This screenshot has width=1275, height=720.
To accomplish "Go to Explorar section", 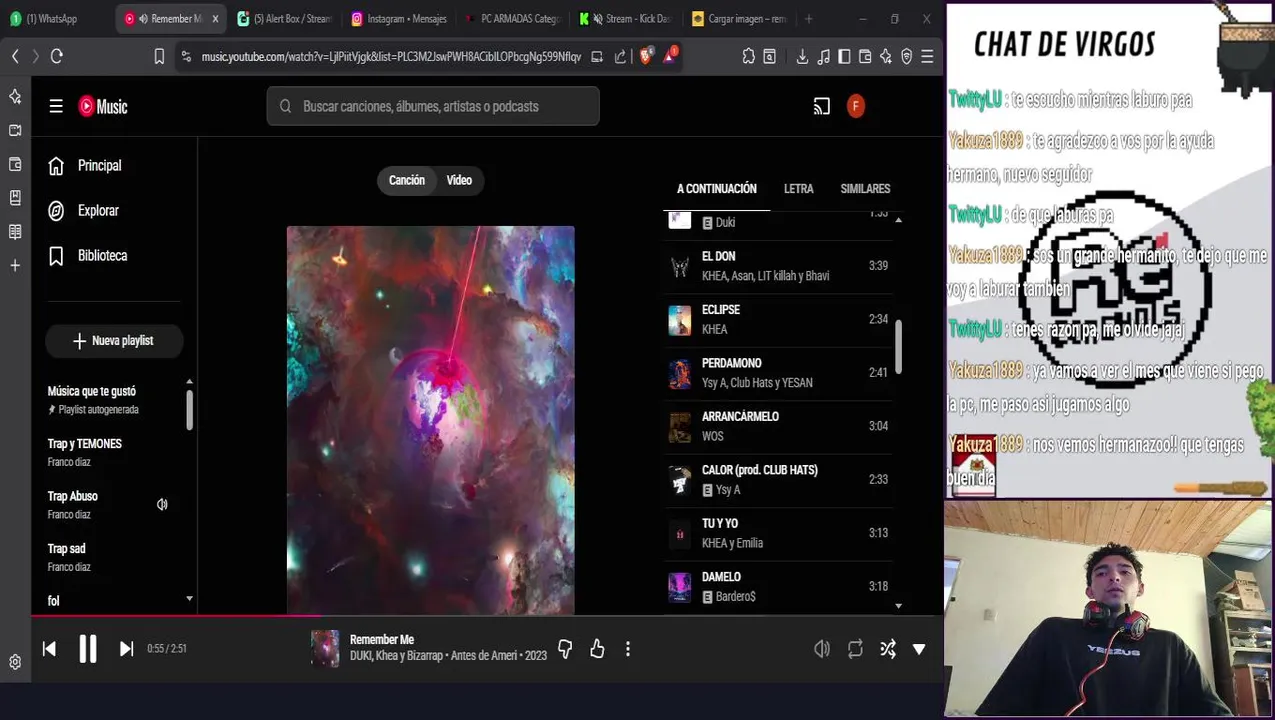I will pos(113,211).
